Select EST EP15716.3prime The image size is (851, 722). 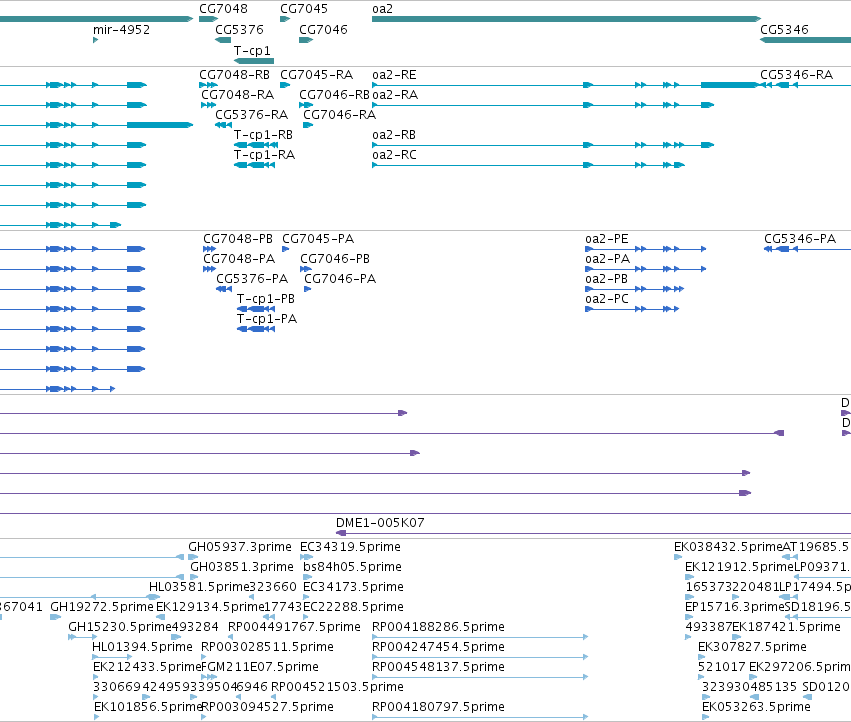735,606
